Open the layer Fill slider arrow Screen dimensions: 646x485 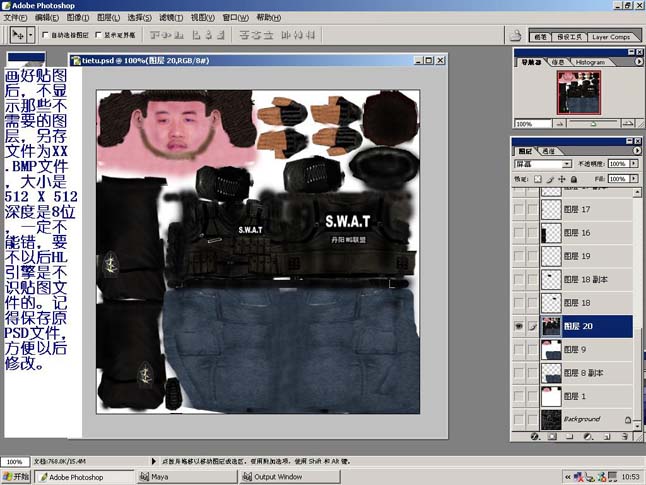pos(634,179)
